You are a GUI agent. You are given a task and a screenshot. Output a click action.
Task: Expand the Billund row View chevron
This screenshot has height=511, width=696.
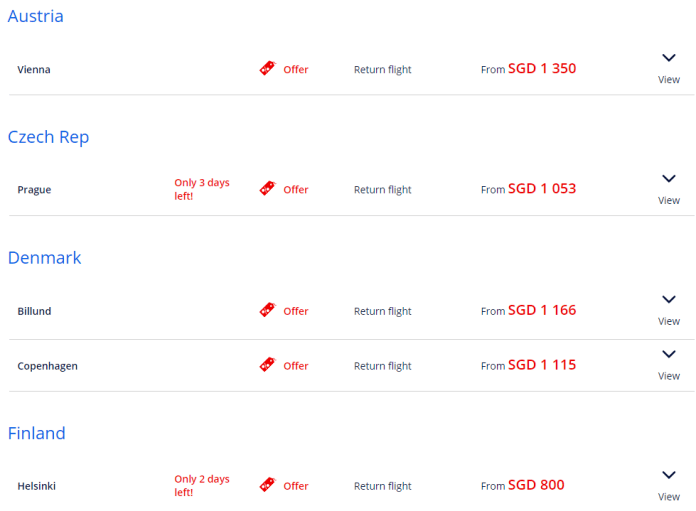(x=669, y=300)
